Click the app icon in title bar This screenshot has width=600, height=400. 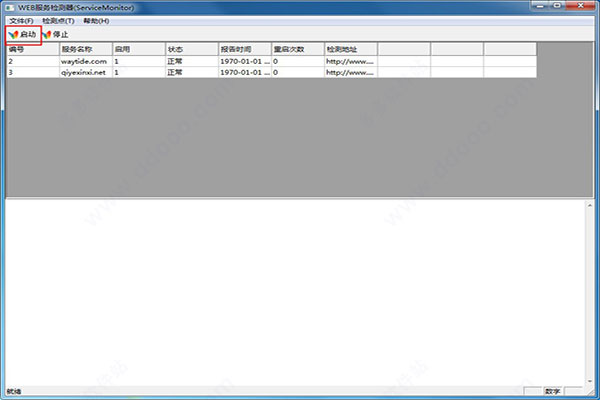(x=9, y=7)
